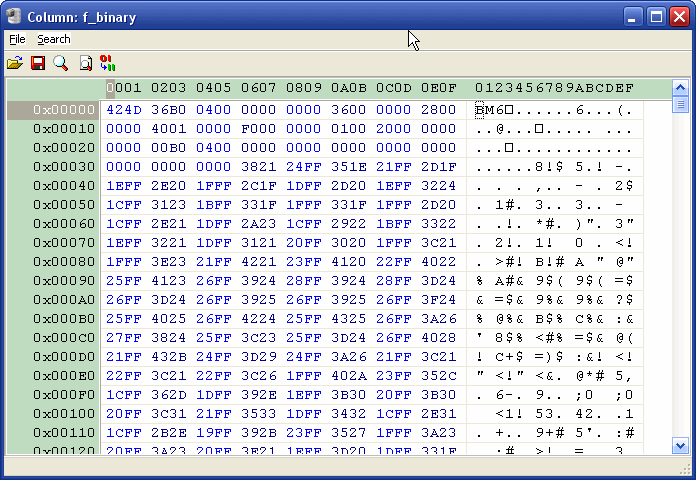This screenshot has width=696, height=480.
Task: Select the 0C0D column header
Action: [394, 88]
